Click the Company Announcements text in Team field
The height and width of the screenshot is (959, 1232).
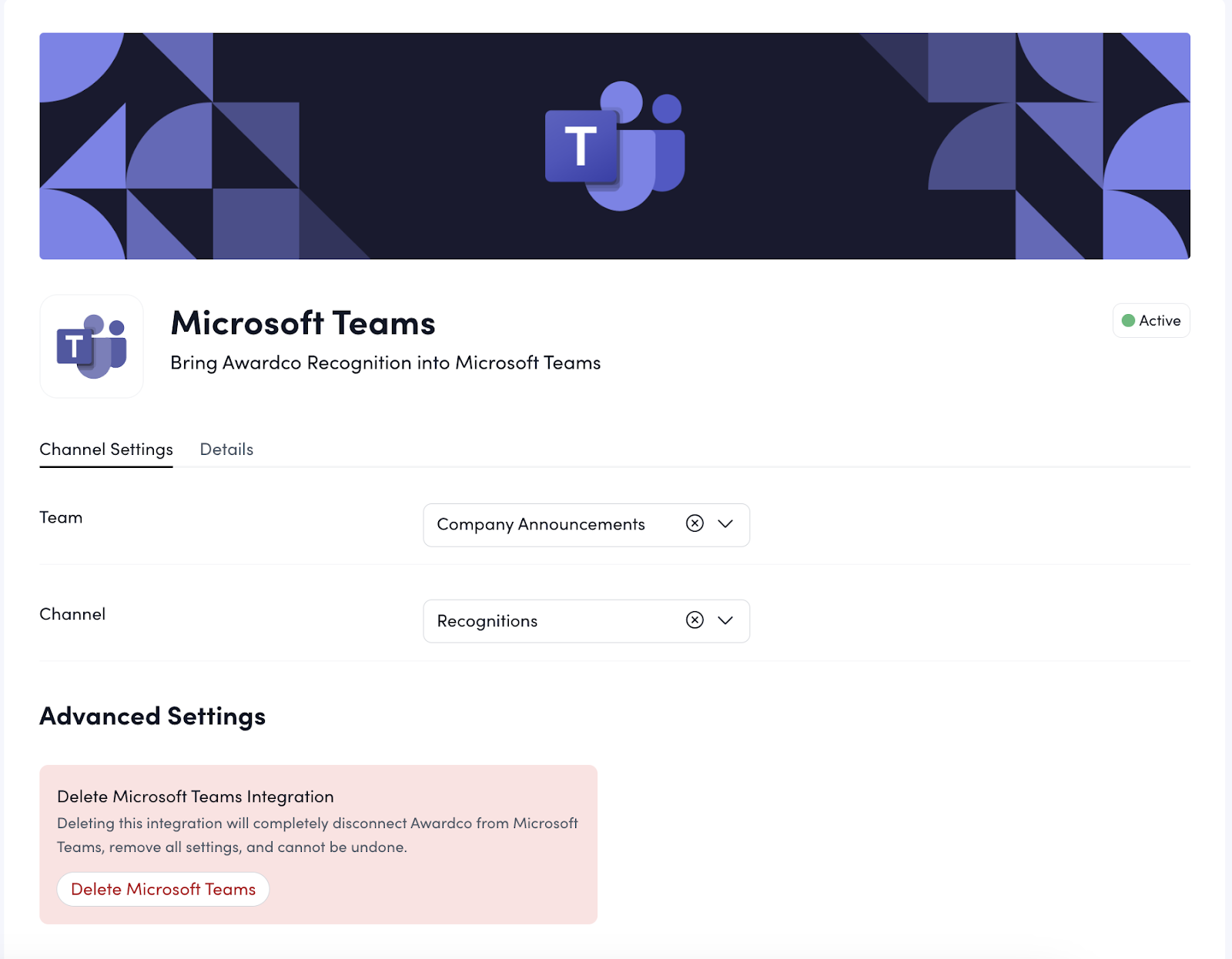[x=541, y=525]
